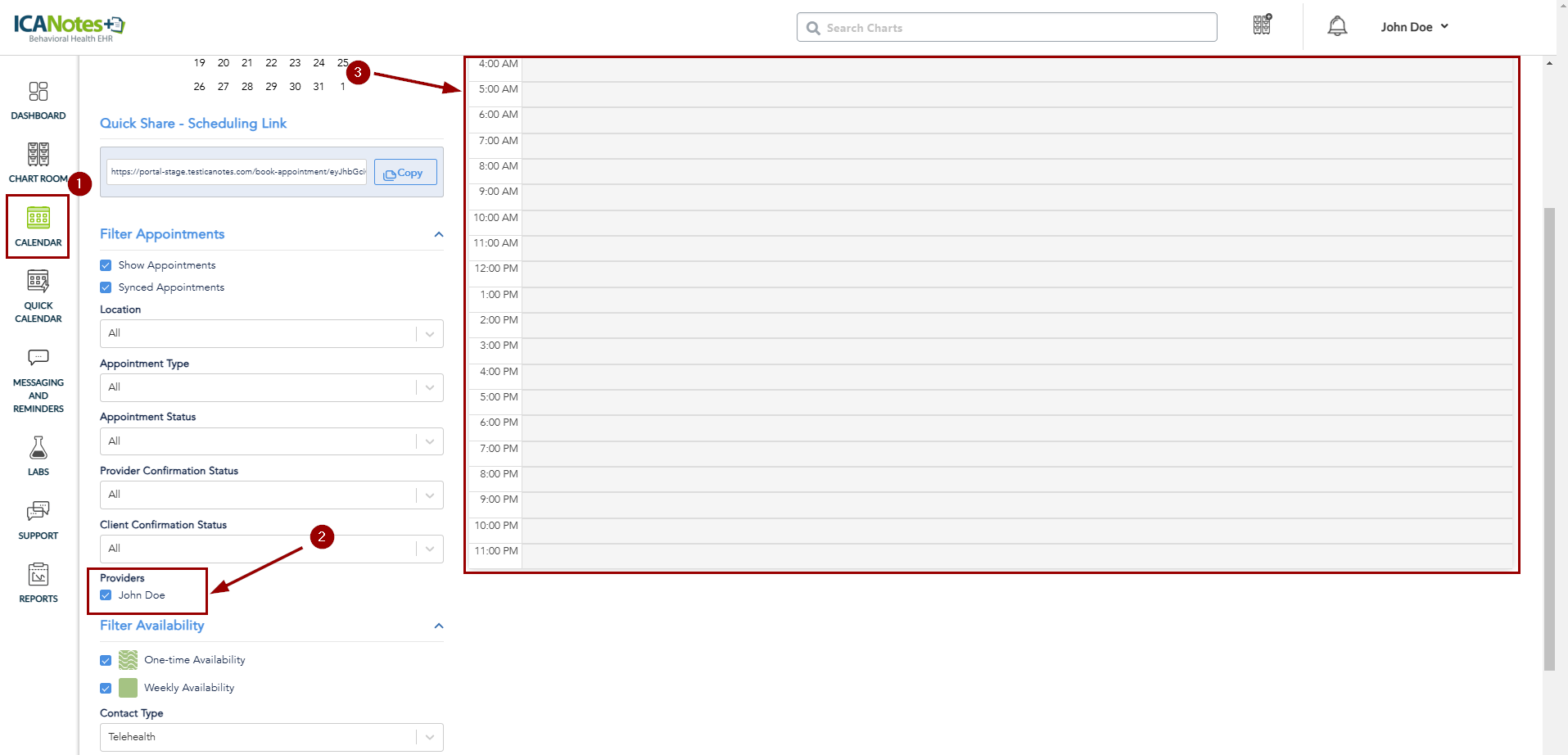
Task: Collapse the Filter Appointments section
Action: click(x=439, y=235)
